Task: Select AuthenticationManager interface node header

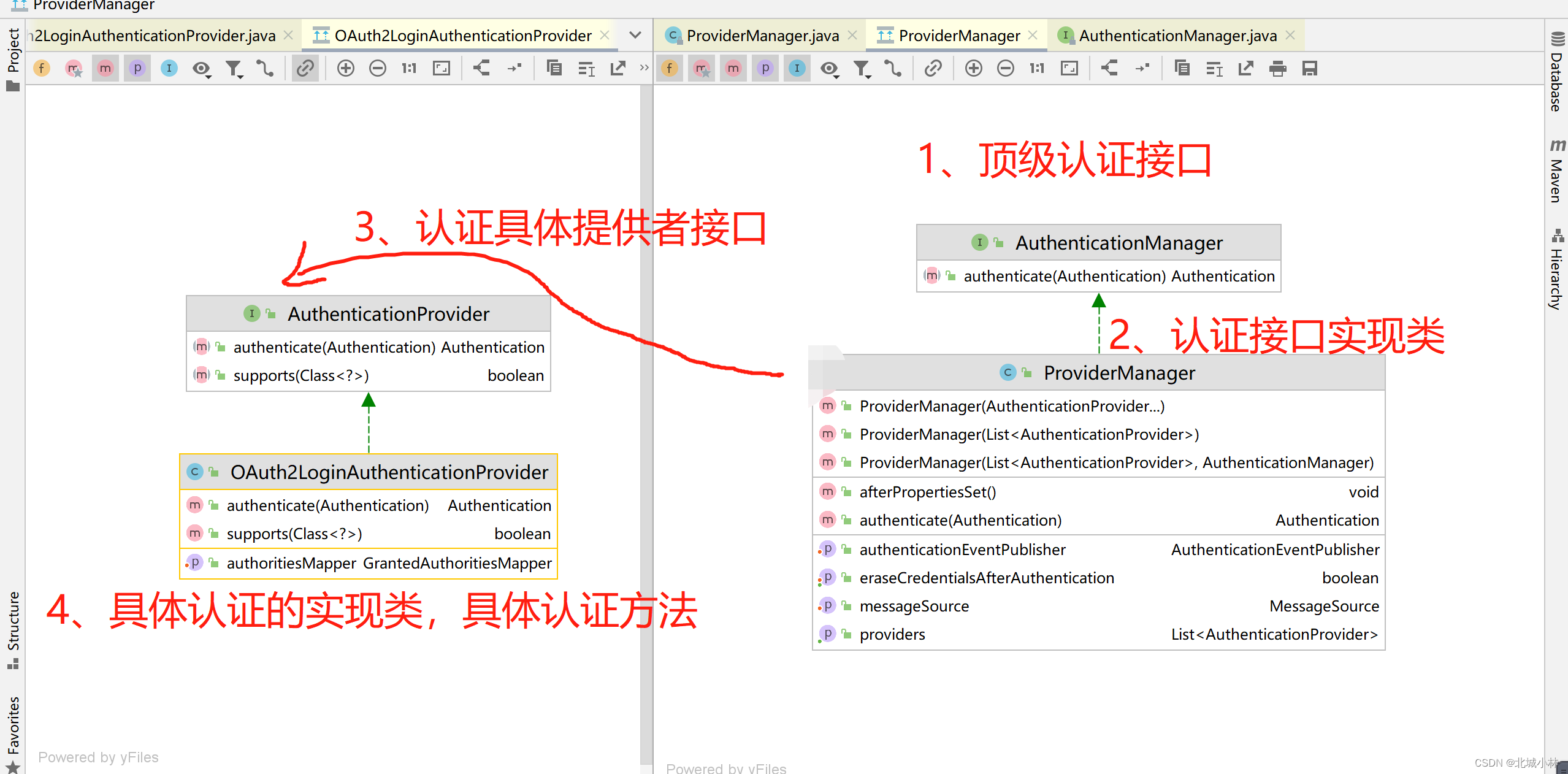Action: (x=1098, y=243)
